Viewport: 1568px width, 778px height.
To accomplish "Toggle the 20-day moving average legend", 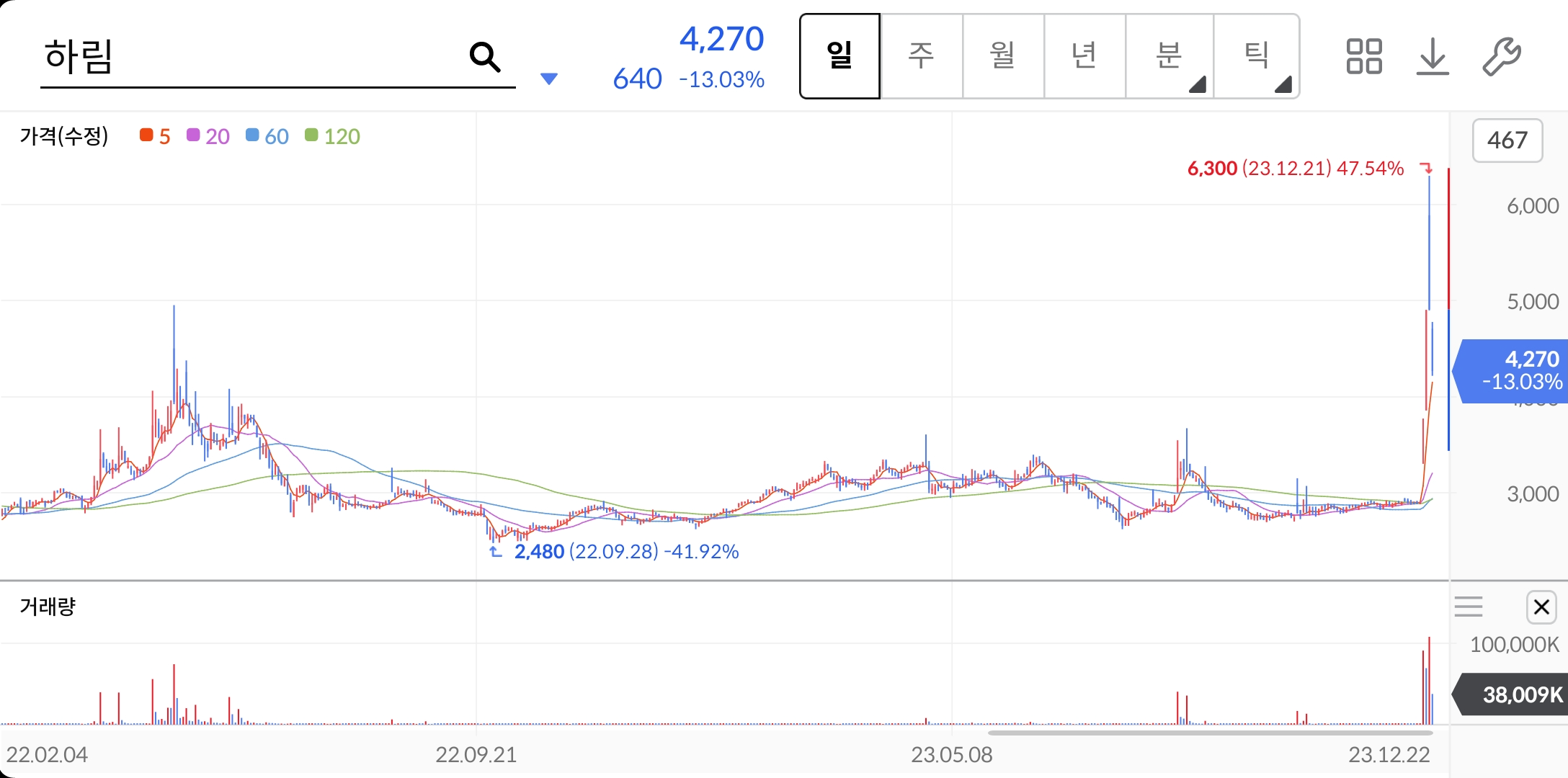I will (208, 136).
